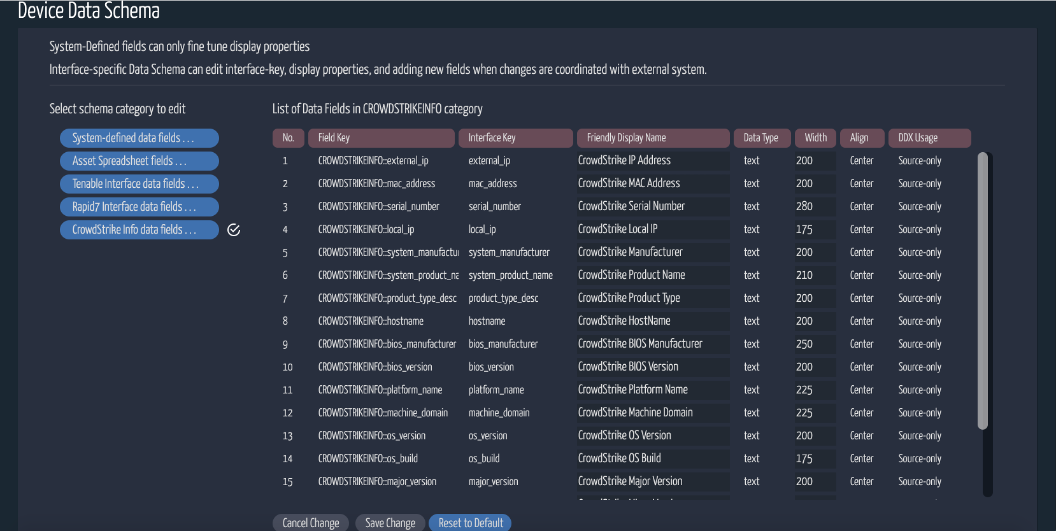Edit CrowdStrike OS Version display name
The width and height of the screenshot is (1056, 532).
(x=653, y=436)
